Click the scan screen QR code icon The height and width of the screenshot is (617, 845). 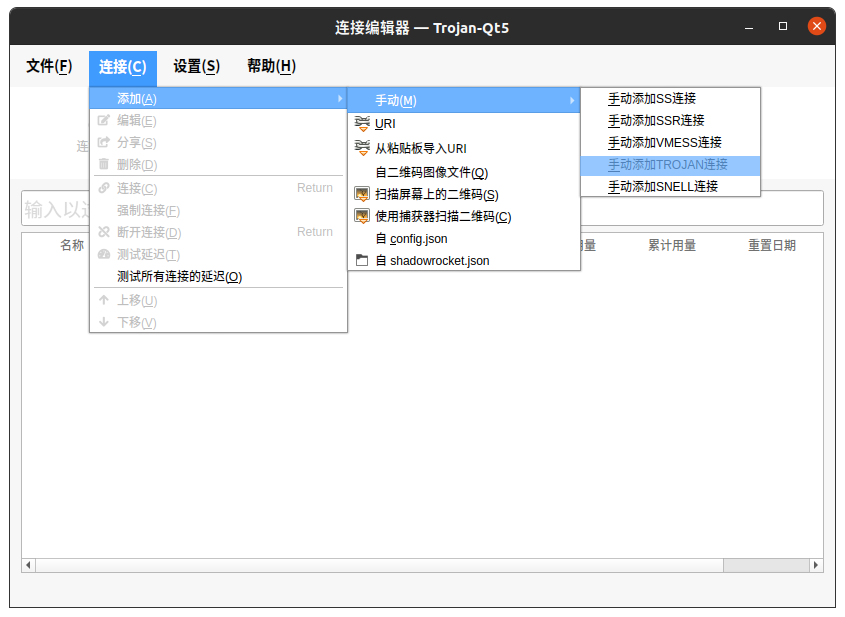pos(362,194)
